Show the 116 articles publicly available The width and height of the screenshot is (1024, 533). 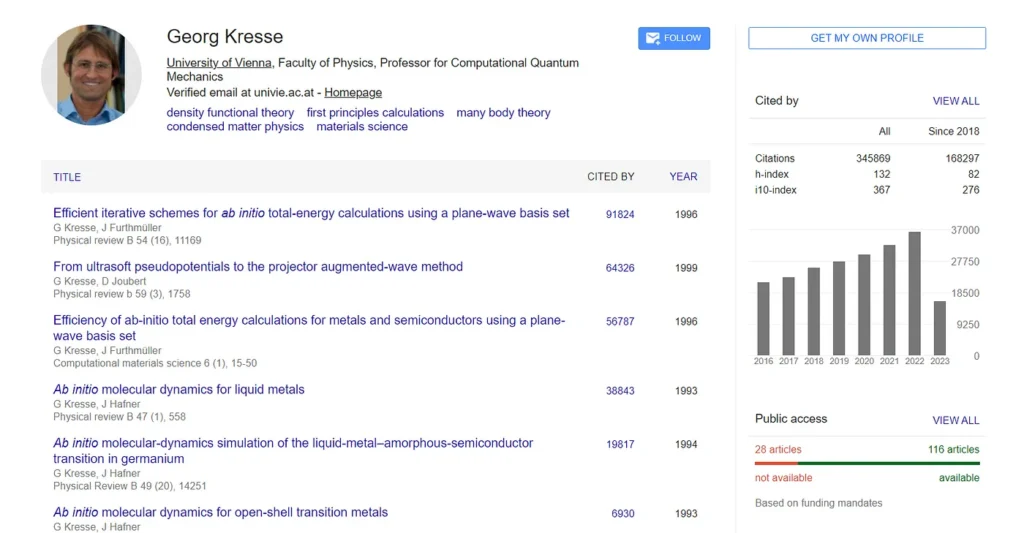pos(953,450)
